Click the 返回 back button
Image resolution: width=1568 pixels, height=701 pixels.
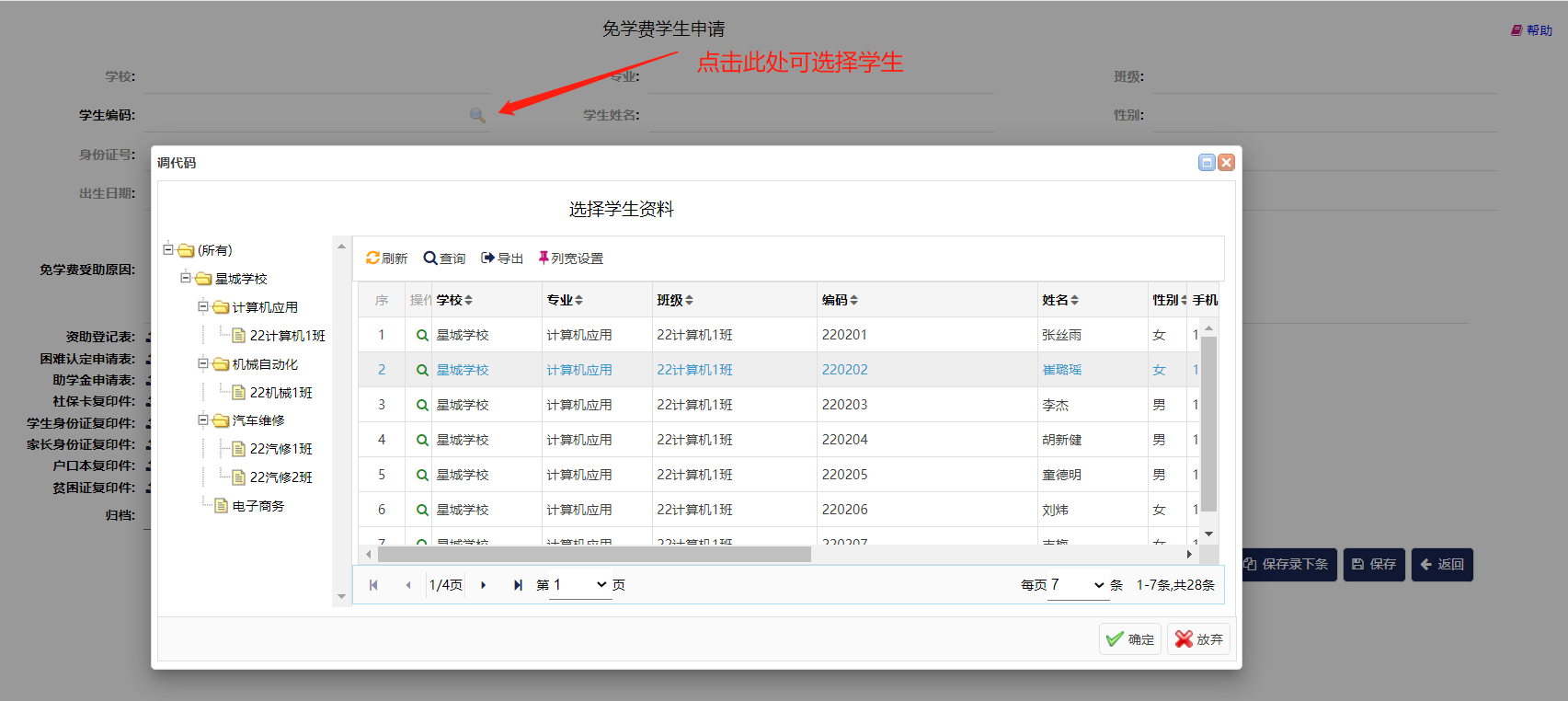(1442, 564)
